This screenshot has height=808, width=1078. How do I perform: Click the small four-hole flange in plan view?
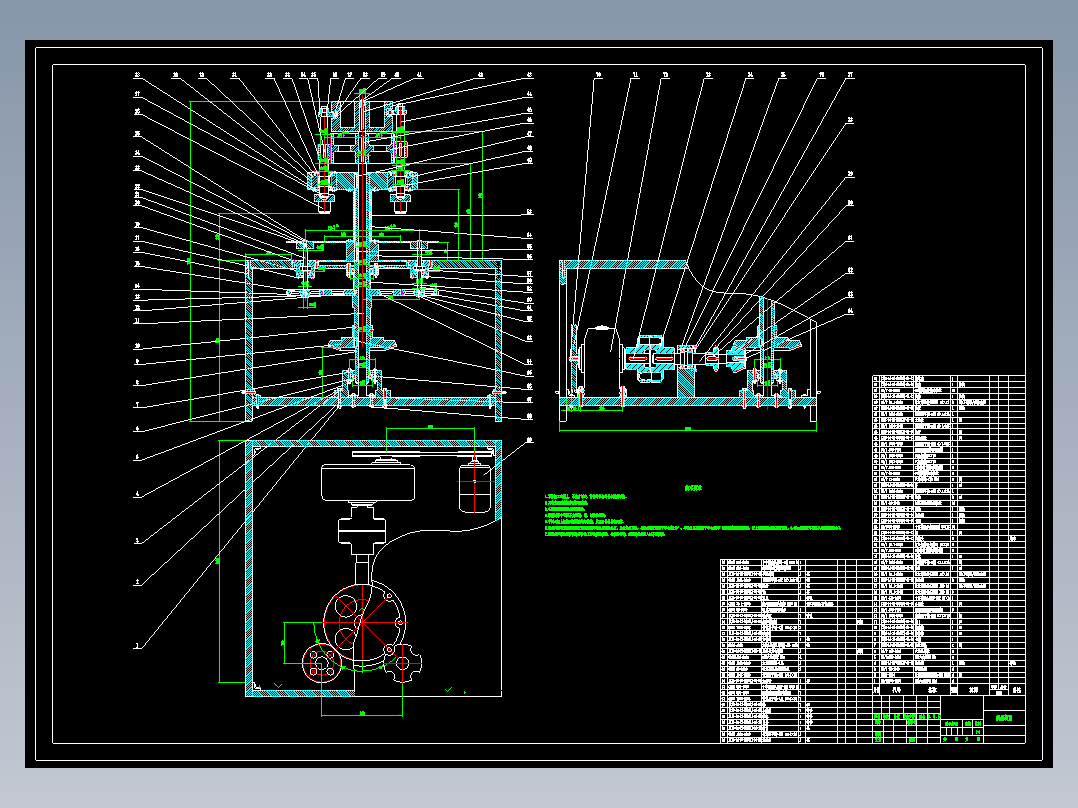point(321,664)
